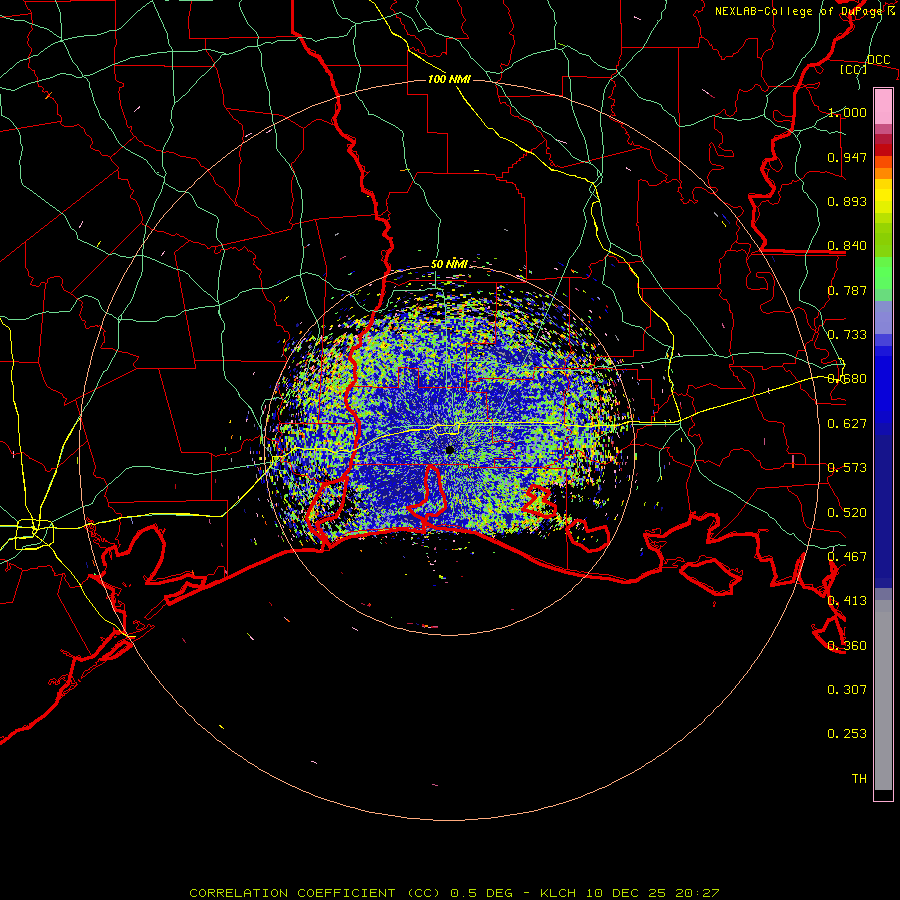Click the 0.253 legend value
The image size is (900, 900).
[847, 734]
